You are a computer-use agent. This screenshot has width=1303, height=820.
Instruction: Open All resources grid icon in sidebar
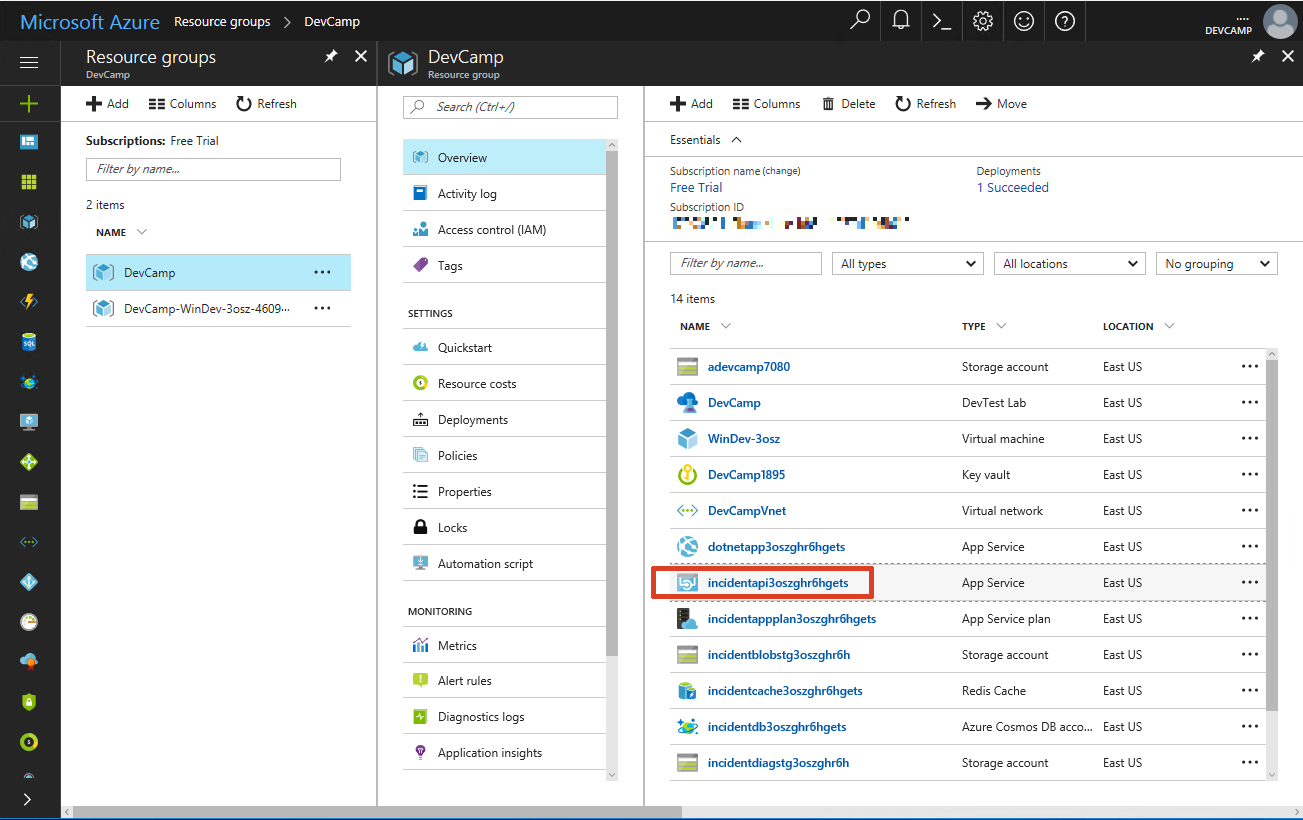[x=29, y=182]
